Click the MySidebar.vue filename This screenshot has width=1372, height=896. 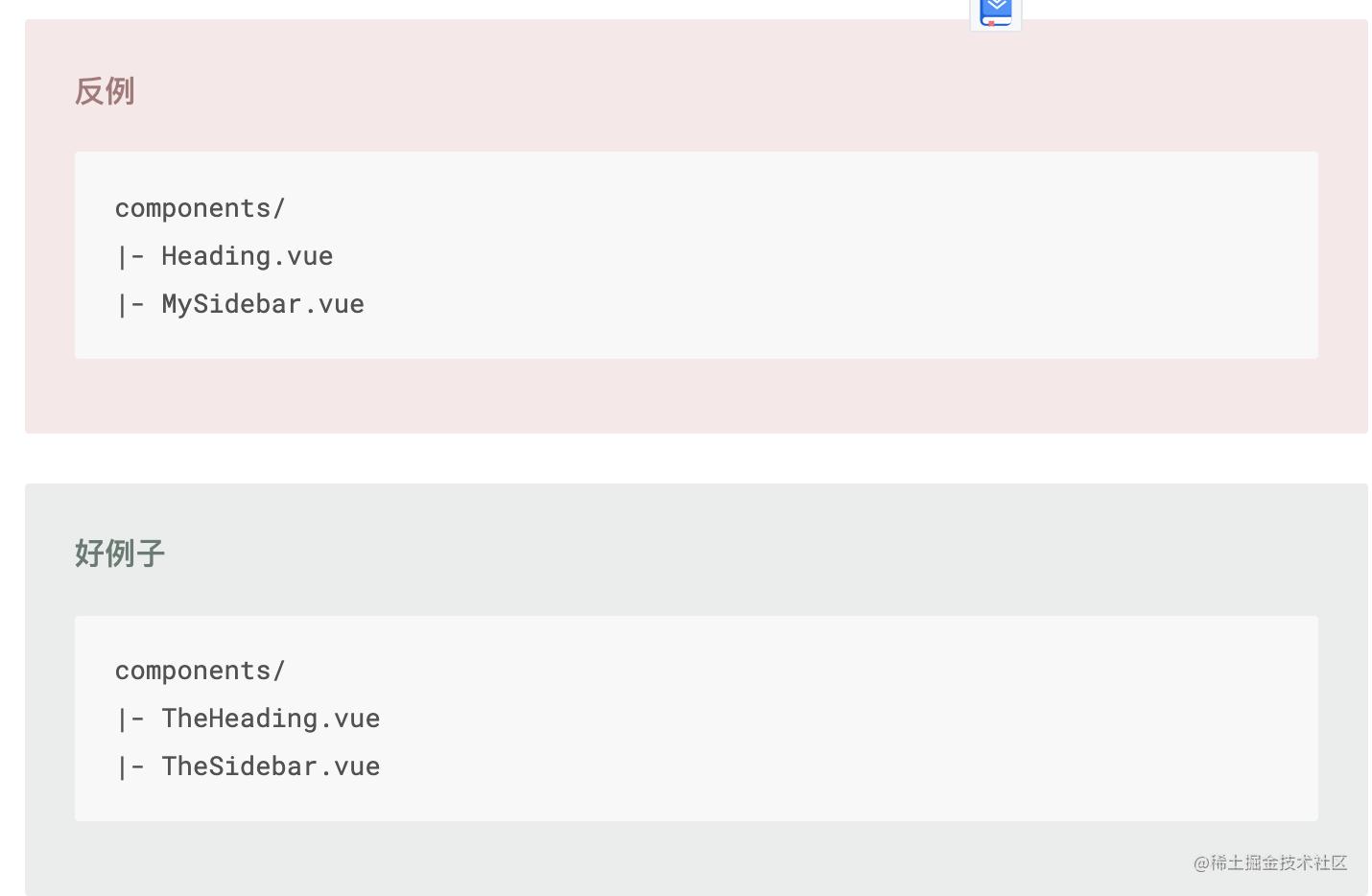(262, 304)
